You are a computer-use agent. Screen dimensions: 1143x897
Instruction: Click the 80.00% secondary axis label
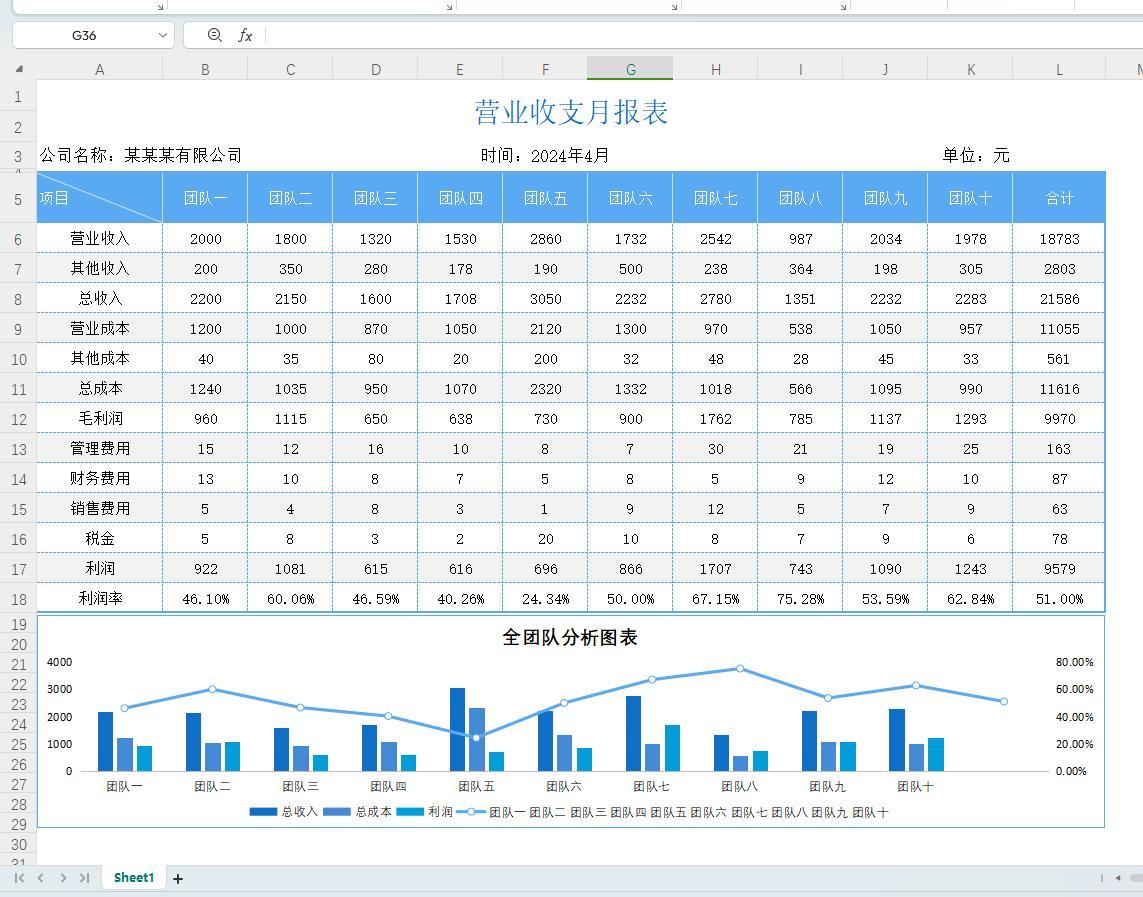click(1074, 662)
